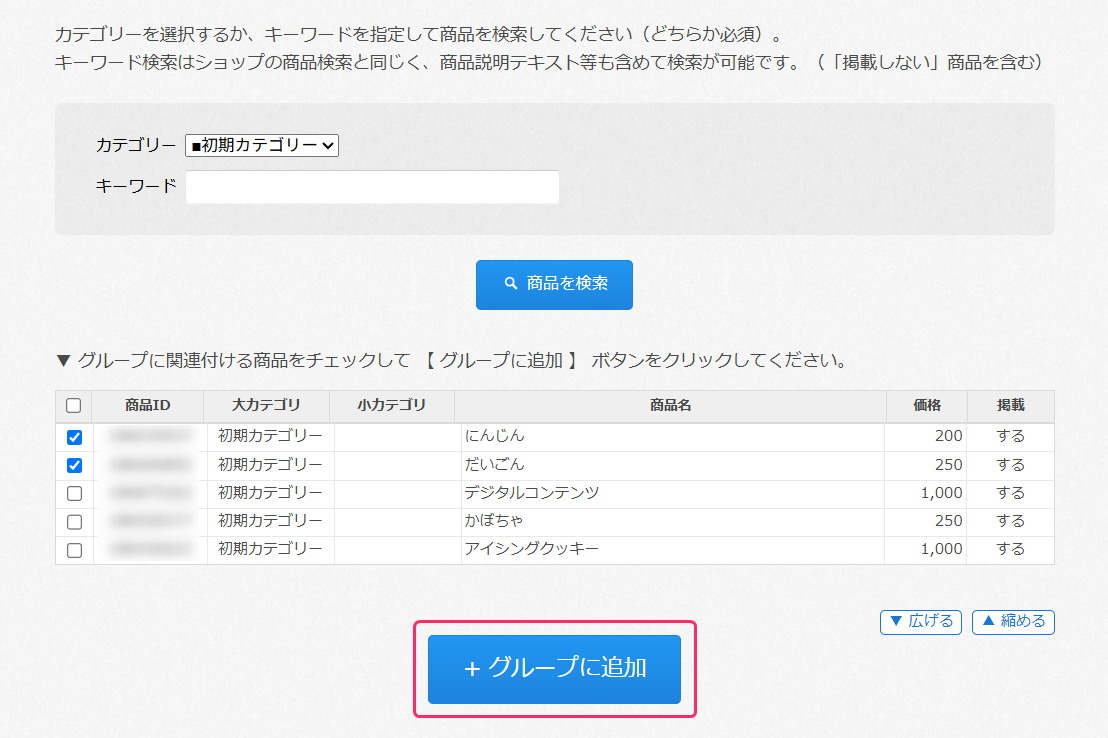Click the 商品を検索 button

pos(554,284)
